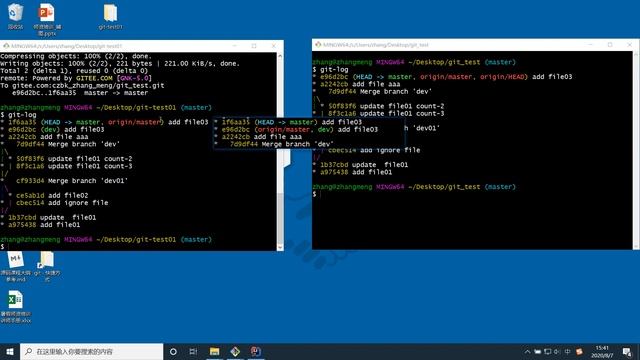The height and width of the screenshot is (360, 640).
Task: Open the Recycle Bin desktop icon
Action: (x=16, y=16)
